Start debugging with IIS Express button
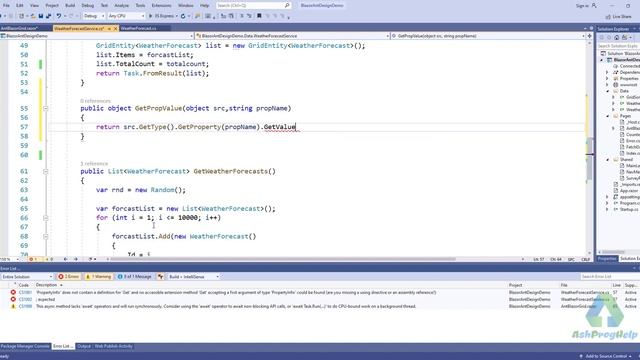Viewport: 640px width, 360px height. (162, 16)
